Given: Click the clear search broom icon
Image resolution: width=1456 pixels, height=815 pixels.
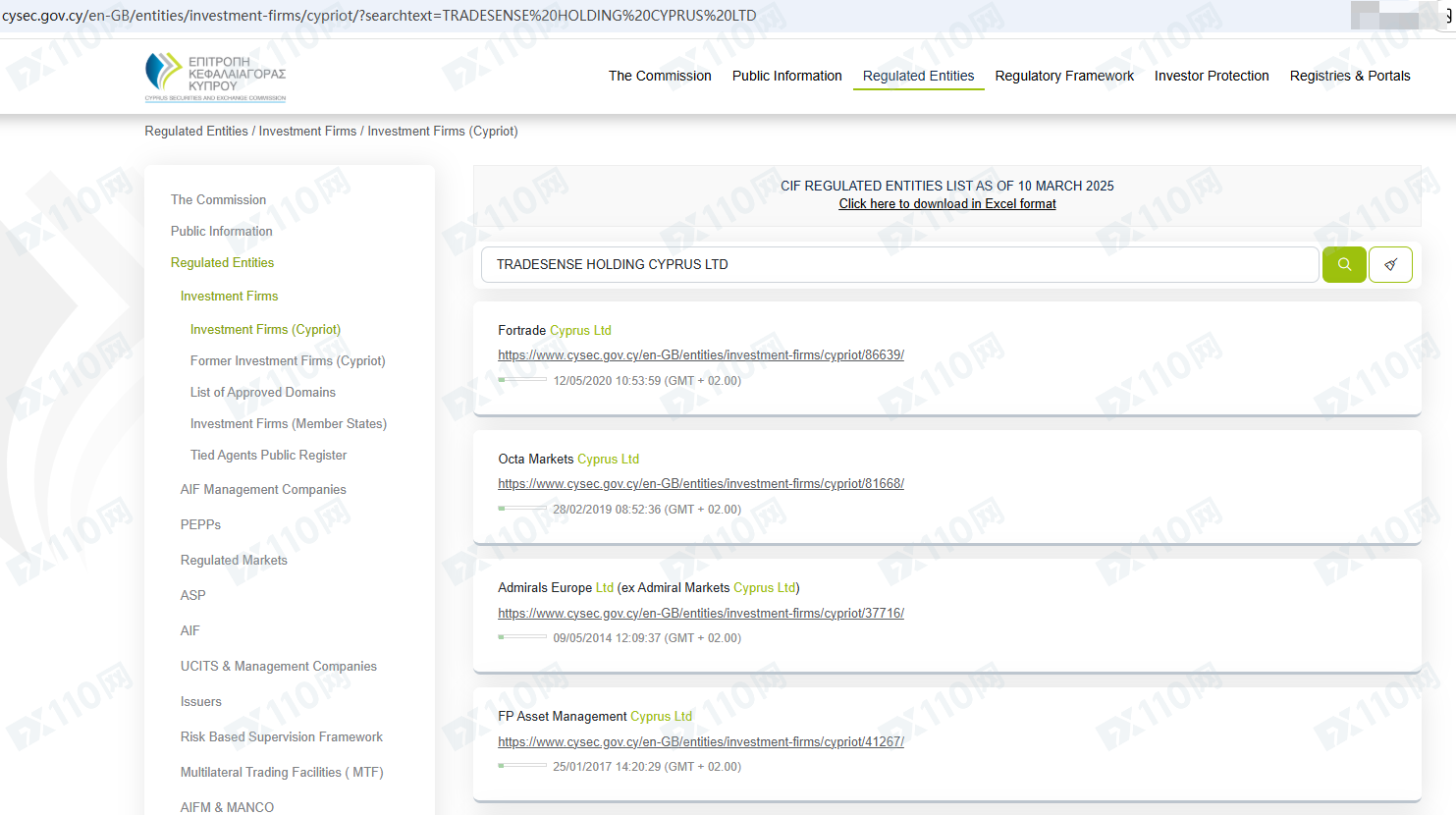Looking at the screenshot, I should pyautogui.click(x=1390, y=264).
